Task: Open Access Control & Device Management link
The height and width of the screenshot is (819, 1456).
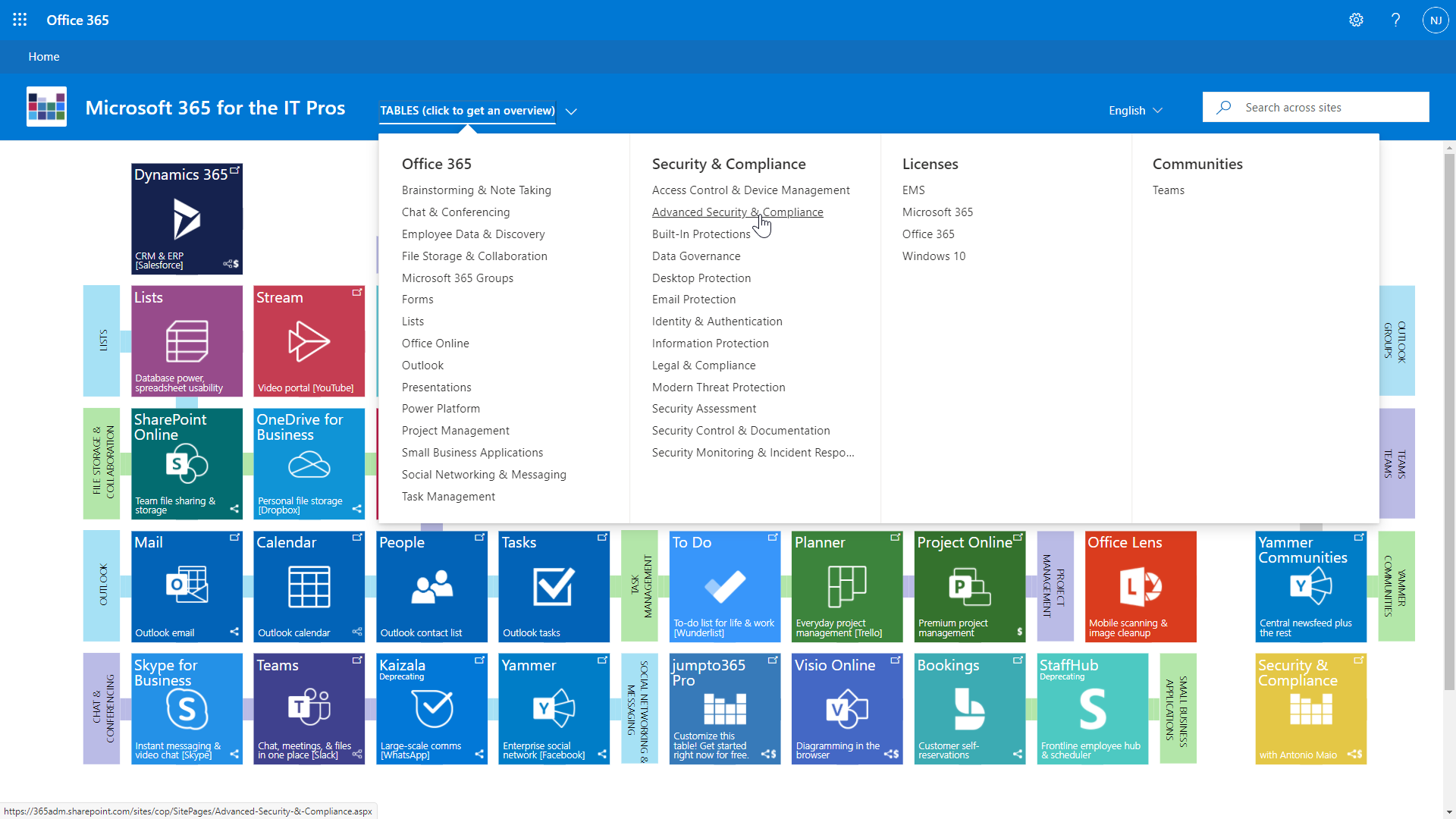Action: [x=751, y=190]
